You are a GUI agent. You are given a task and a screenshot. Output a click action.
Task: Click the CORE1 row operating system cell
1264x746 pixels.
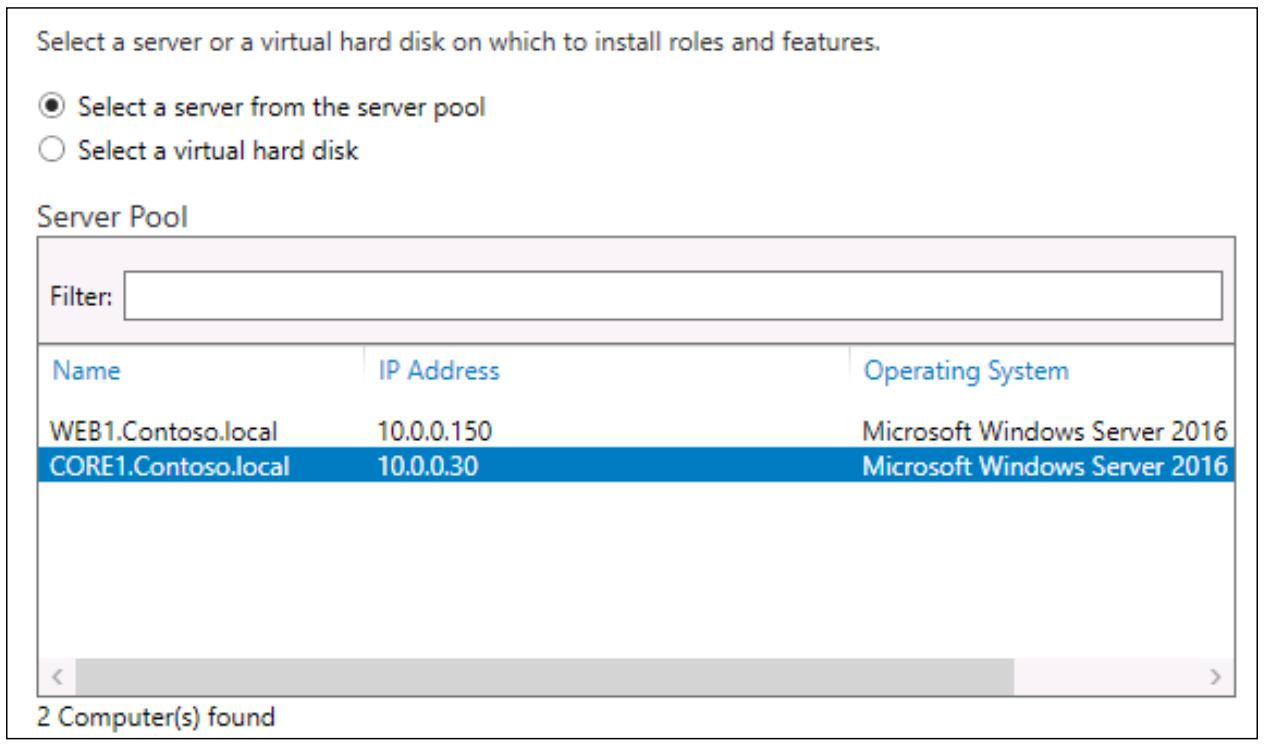pos(1045,464)
